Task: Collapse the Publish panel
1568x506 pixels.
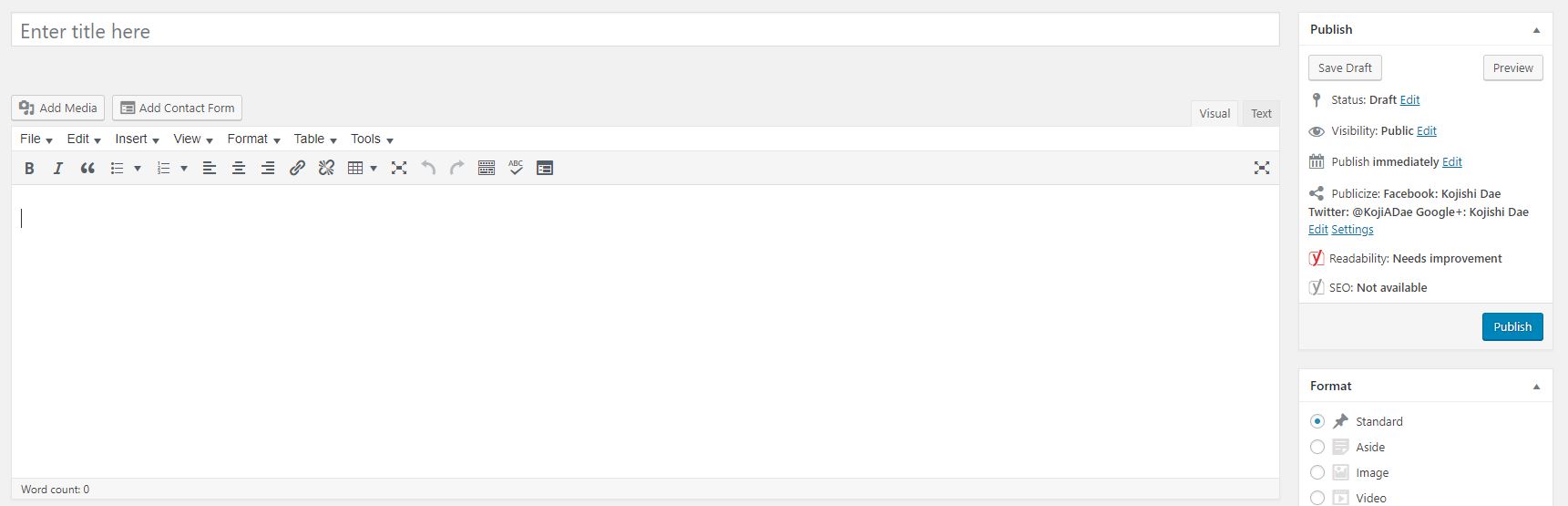Action: 1536,30
